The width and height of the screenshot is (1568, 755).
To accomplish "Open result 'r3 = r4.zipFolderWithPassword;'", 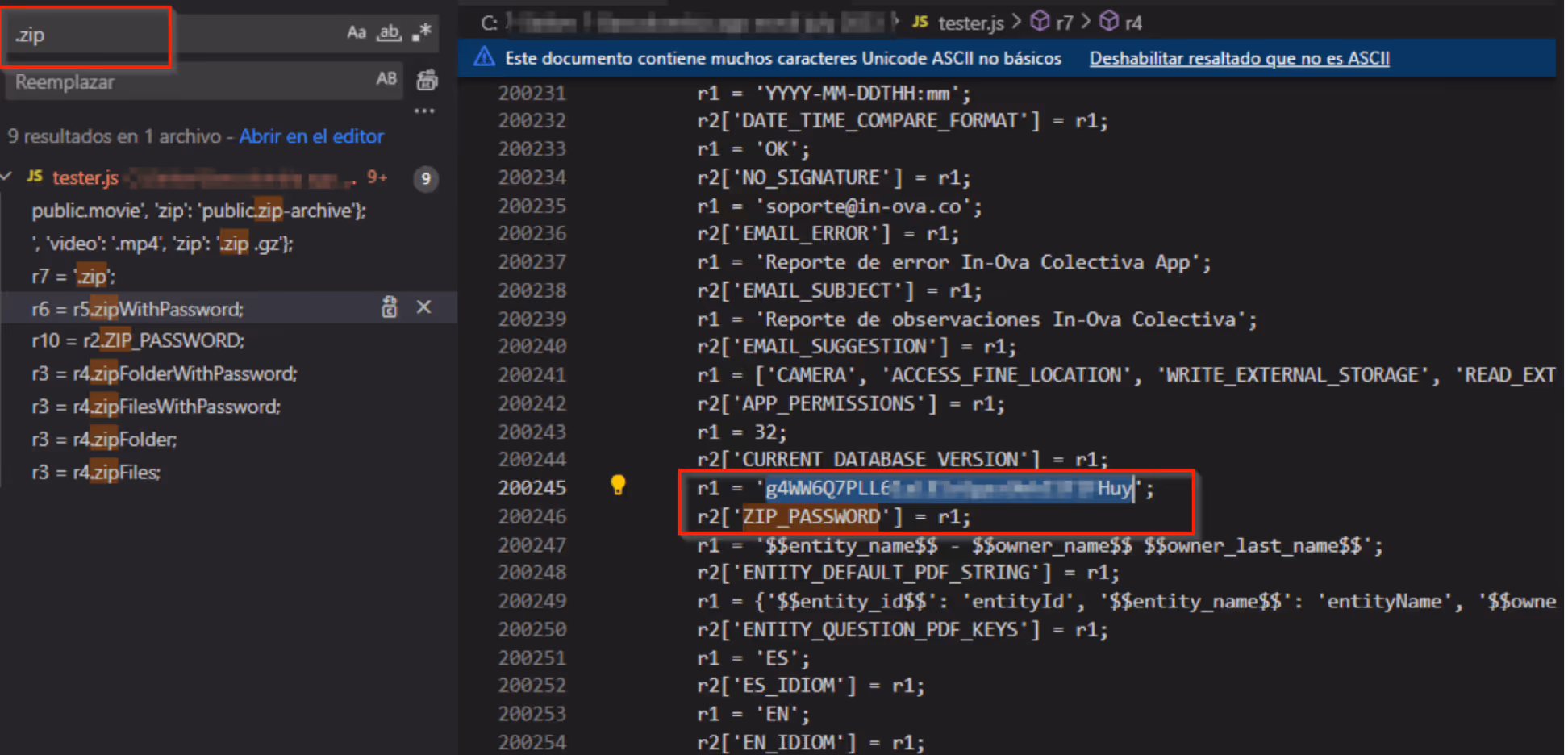I will (x=165, y=374).
